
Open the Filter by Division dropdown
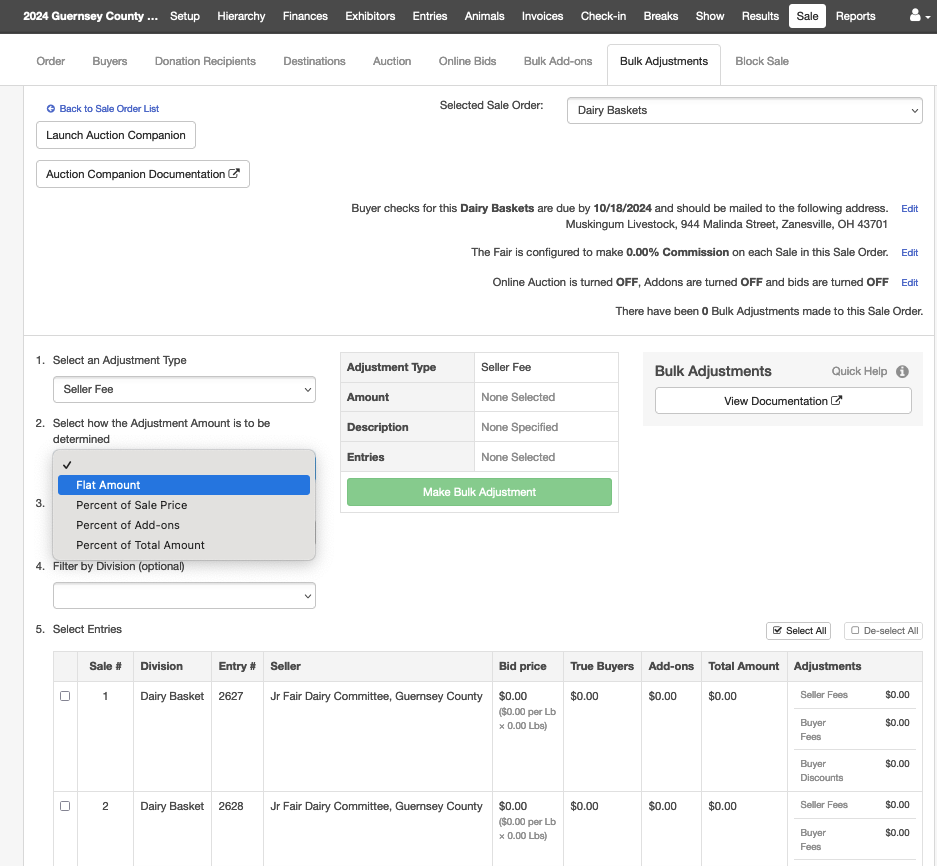[184, 596]
